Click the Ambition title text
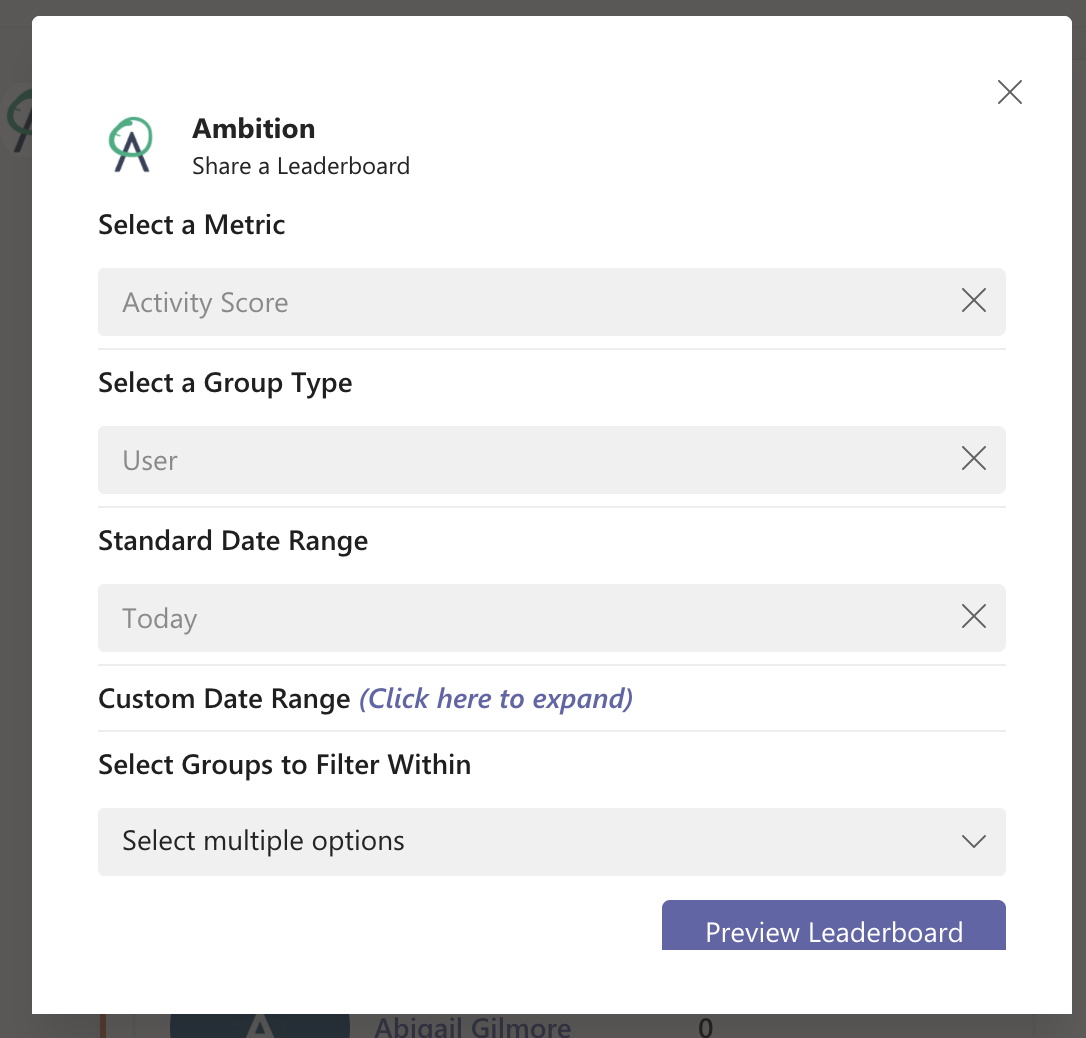Screen dimensions: 1086x1038 253,129
